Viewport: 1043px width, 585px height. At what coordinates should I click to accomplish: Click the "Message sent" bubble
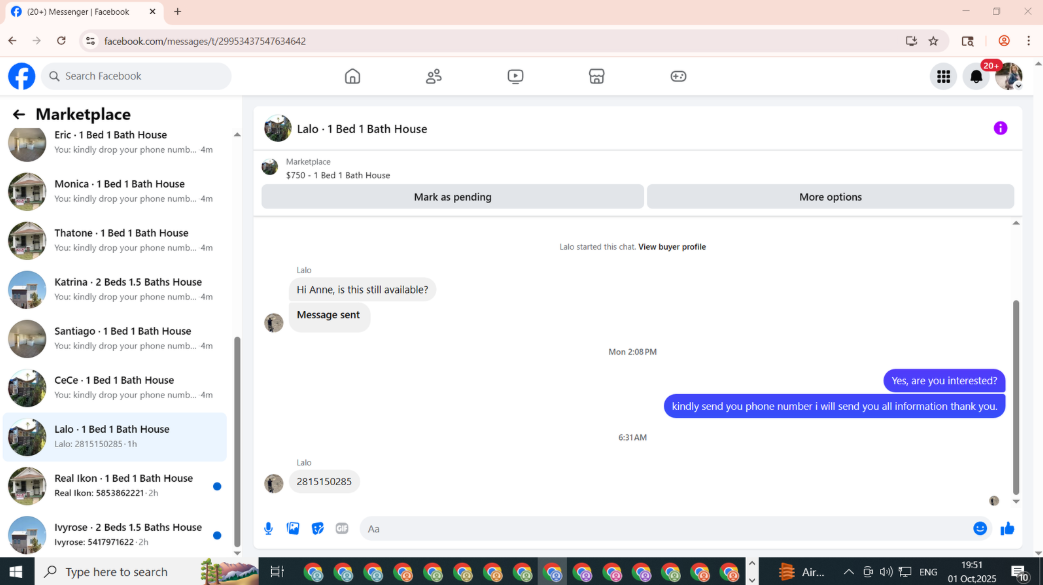329,317
